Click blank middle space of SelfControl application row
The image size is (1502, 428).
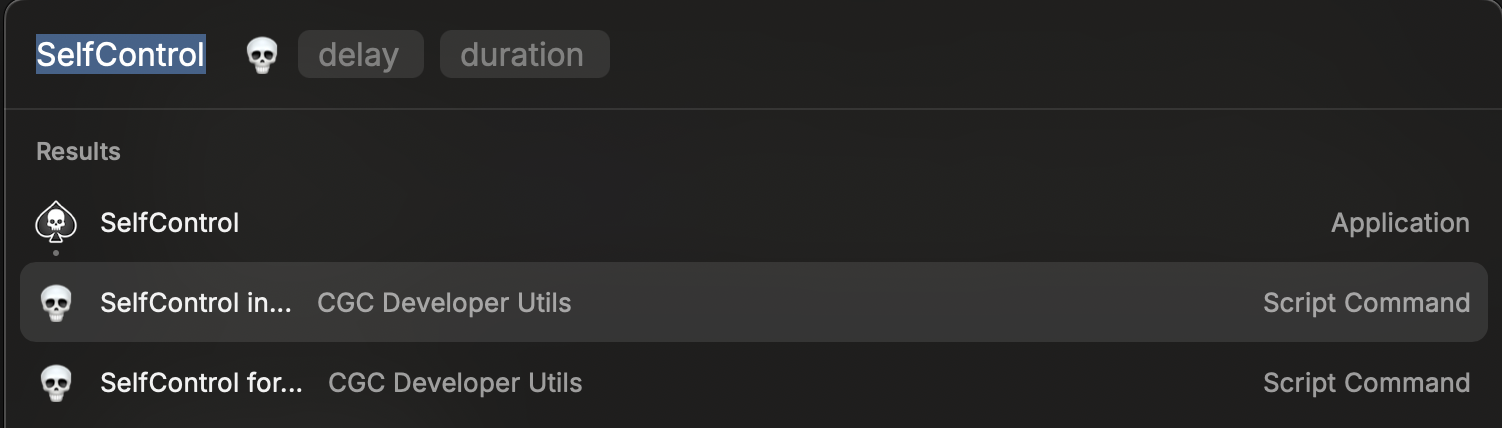point(780,223)
